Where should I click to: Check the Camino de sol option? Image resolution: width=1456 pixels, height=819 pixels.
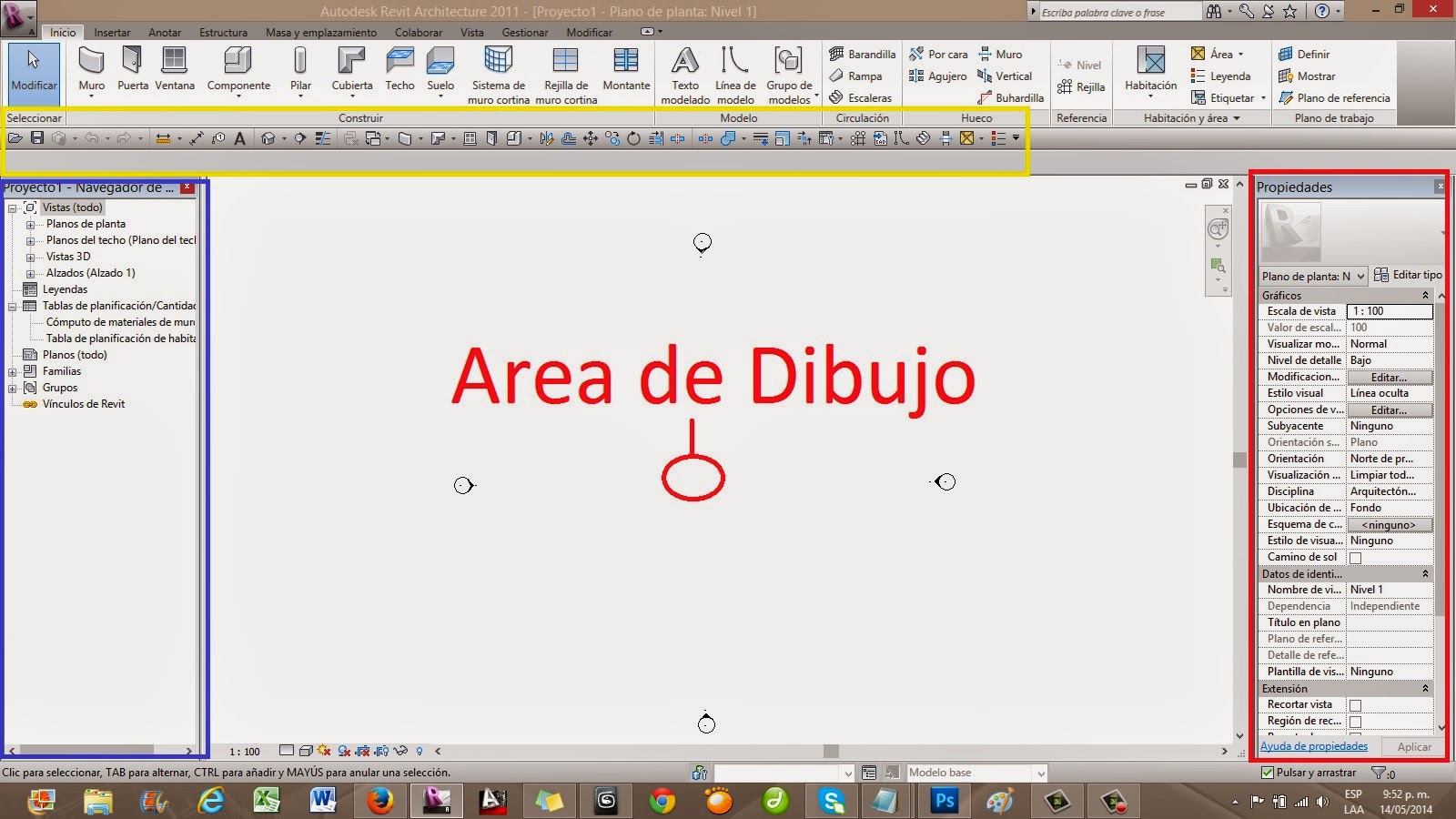coord(1355,557)
